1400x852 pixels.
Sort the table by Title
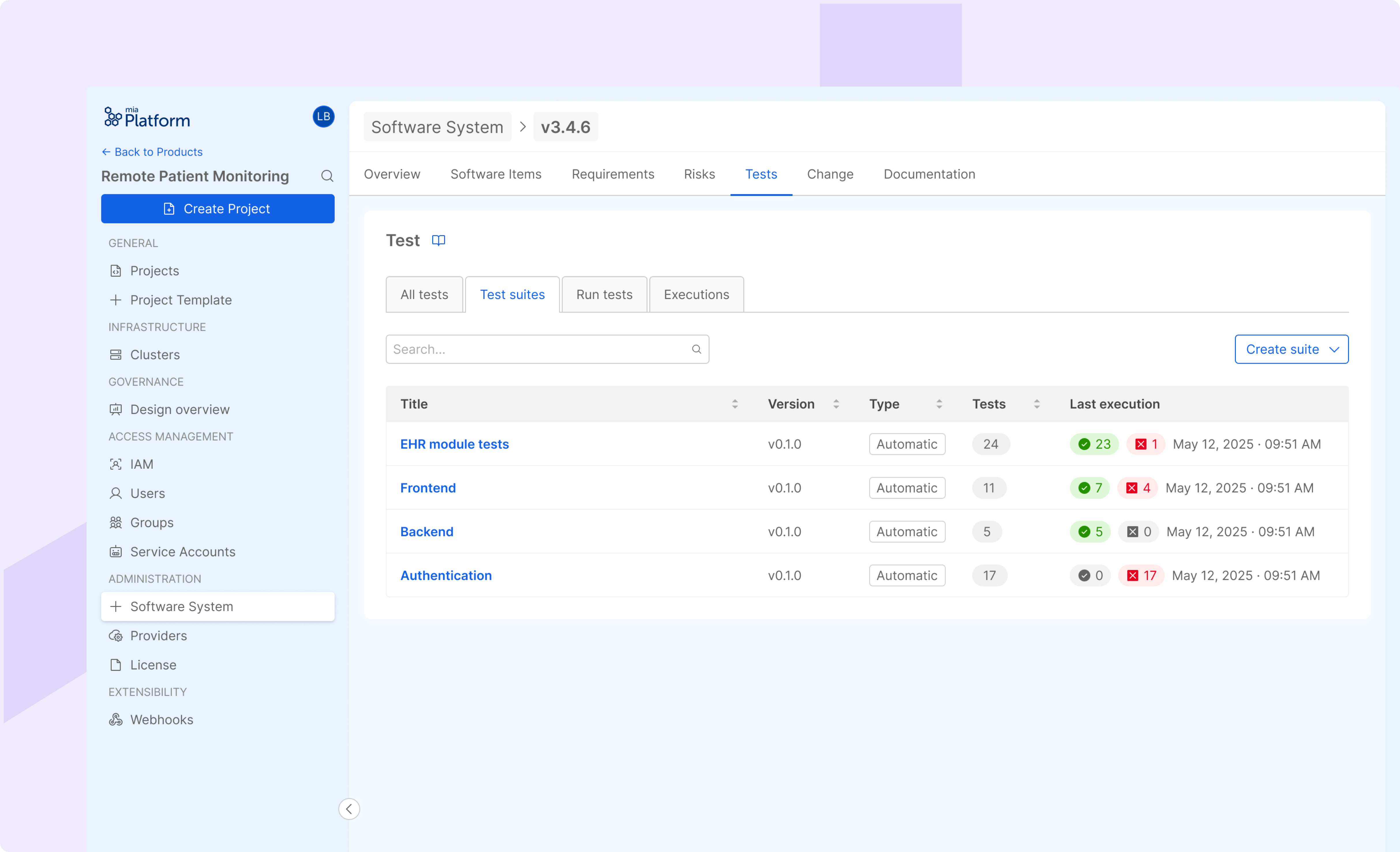tap(735, 404)
